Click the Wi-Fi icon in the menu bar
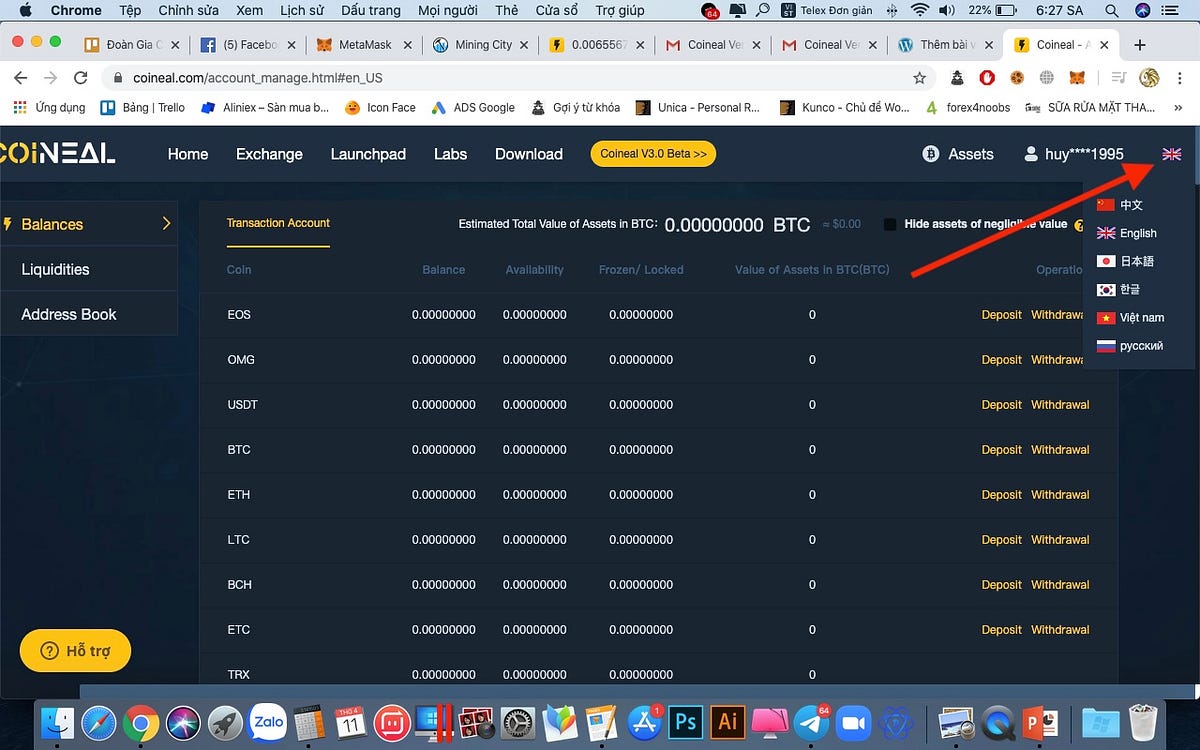 click(x=919, y=10)
